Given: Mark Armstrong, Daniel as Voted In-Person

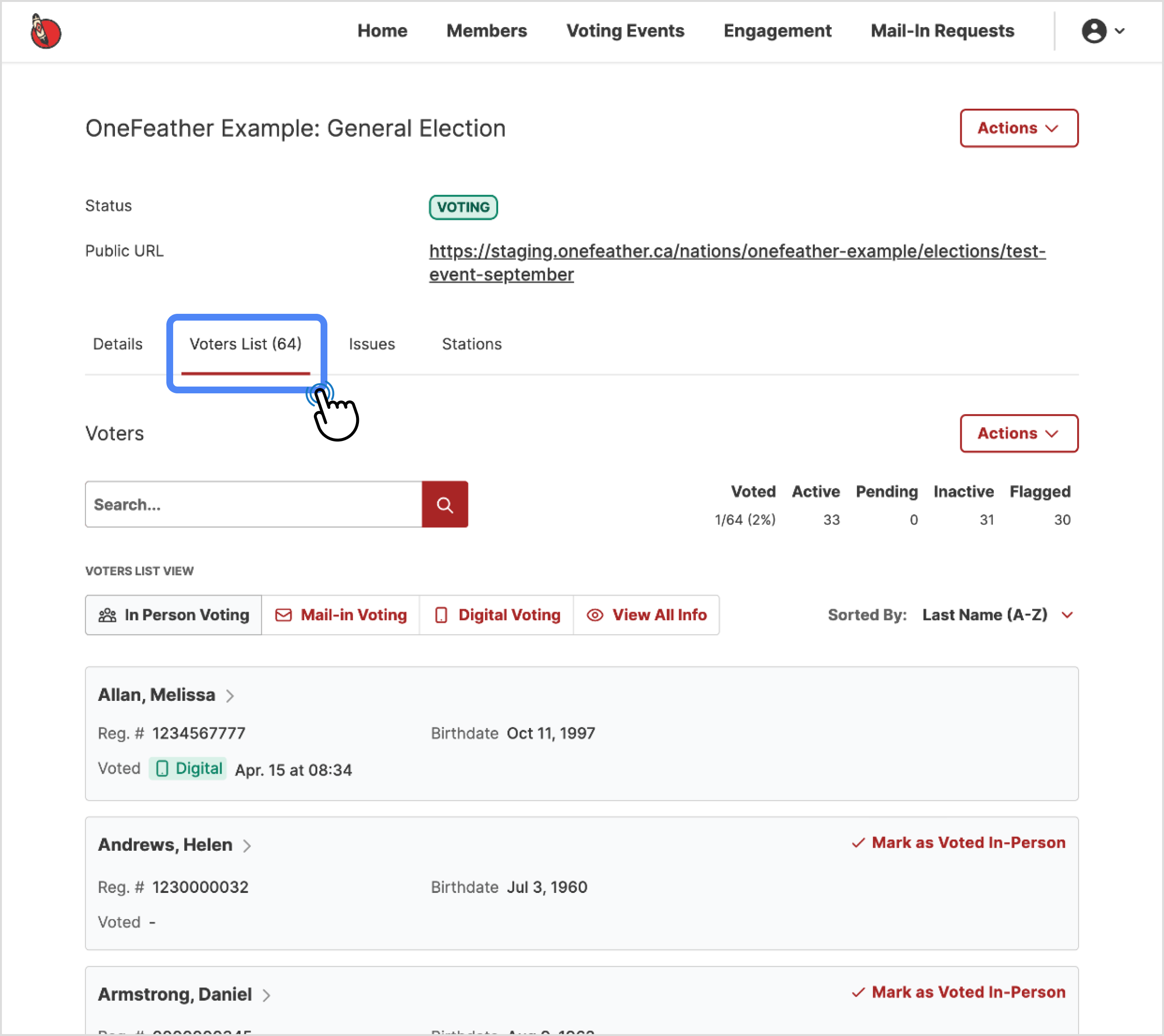Looking at the screenshot, I should coord(958,993).
